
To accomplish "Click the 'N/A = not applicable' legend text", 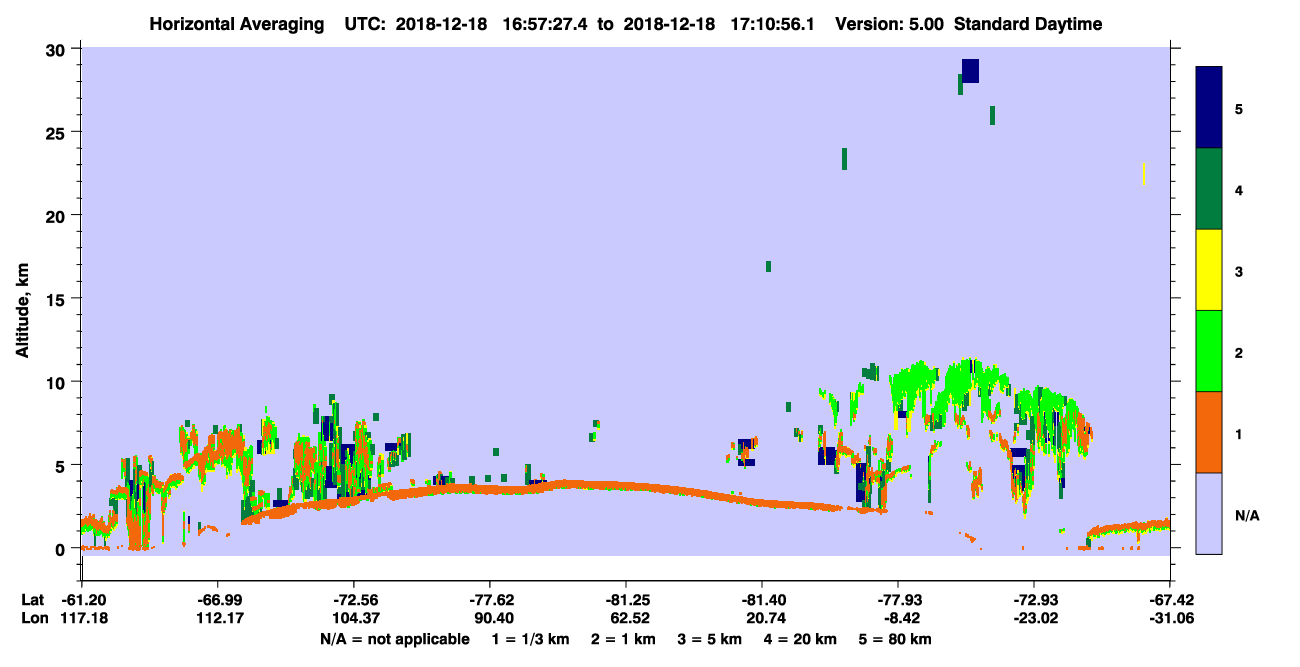I will (394, 639).
